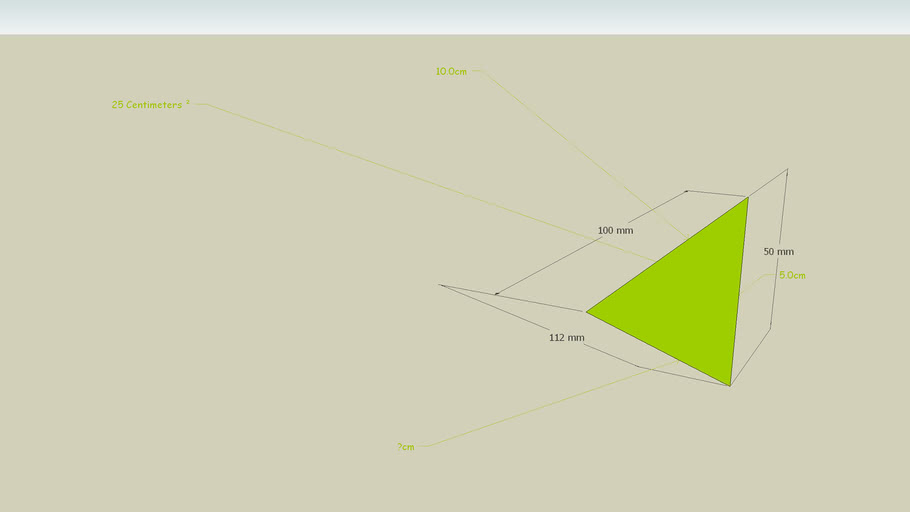Screen dimensions: 910x512
Task: Click the leader line from the ?cm label
Action: coord(540,407)
